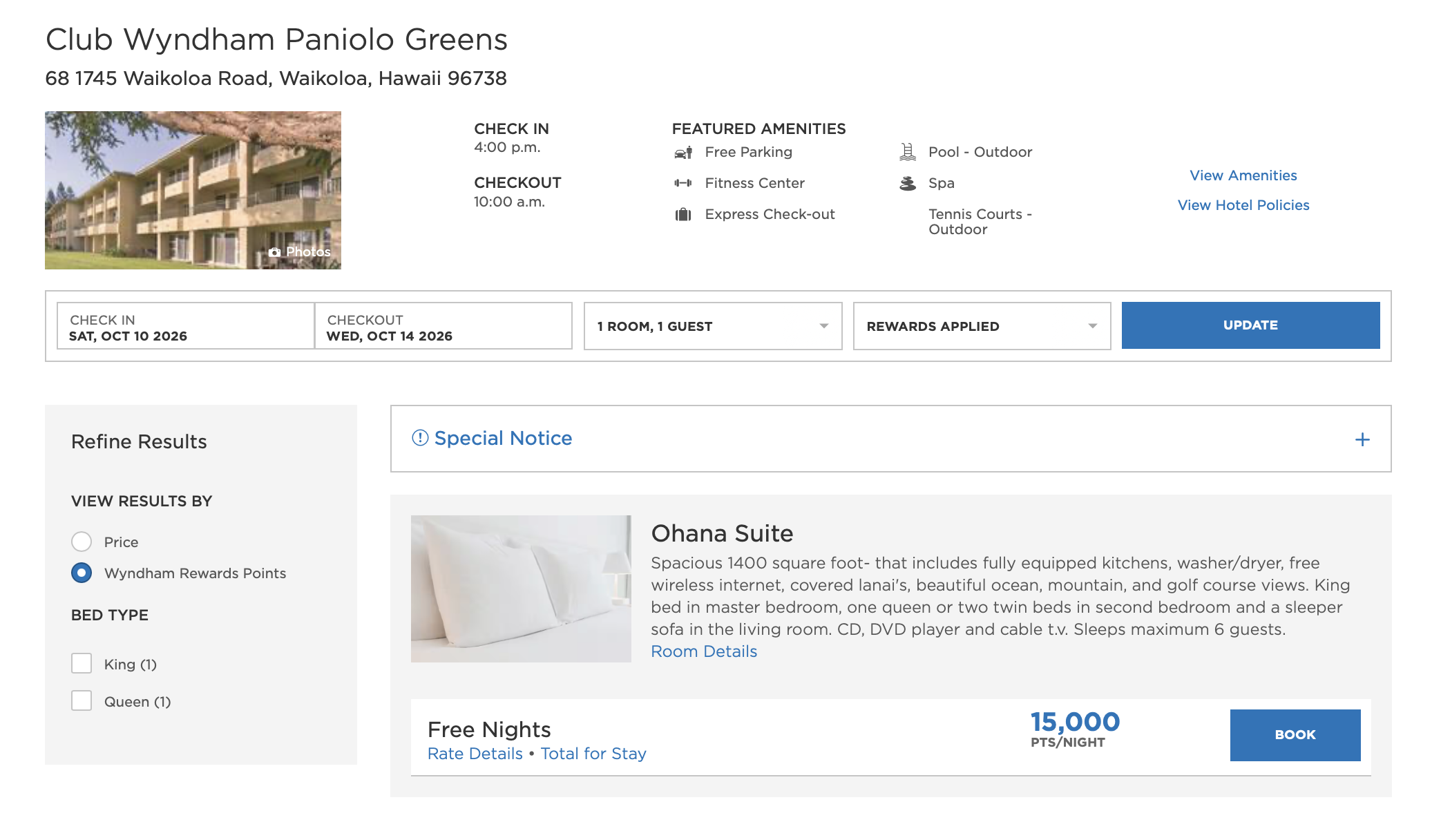Screen dimensions: 1441x840
Task: Expand Special Notice with the plus icon
Action: click(x=1362, y=439)
